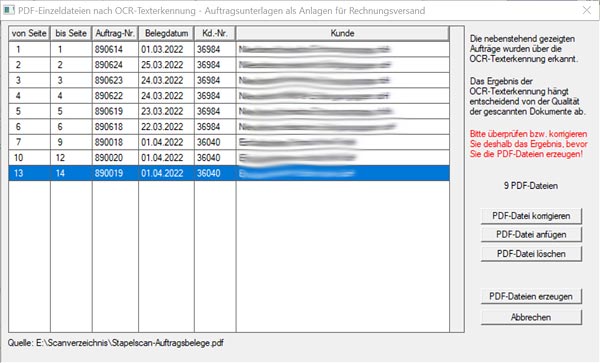Sort by the von Seite column header

[x=29, y=34]
